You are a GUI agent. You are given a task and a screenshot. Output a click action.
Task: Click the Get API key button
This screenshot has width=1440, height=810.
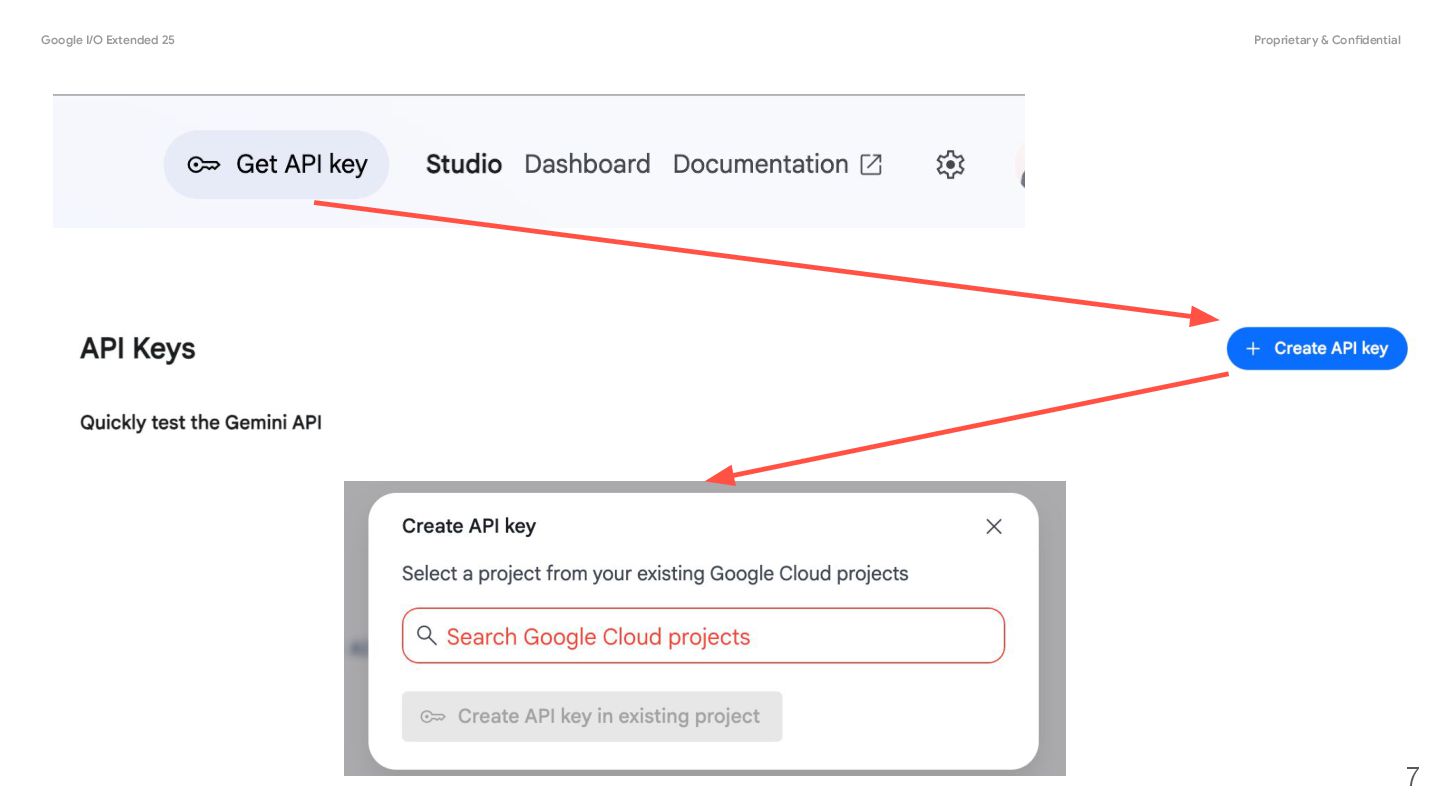tap(276, 164)
